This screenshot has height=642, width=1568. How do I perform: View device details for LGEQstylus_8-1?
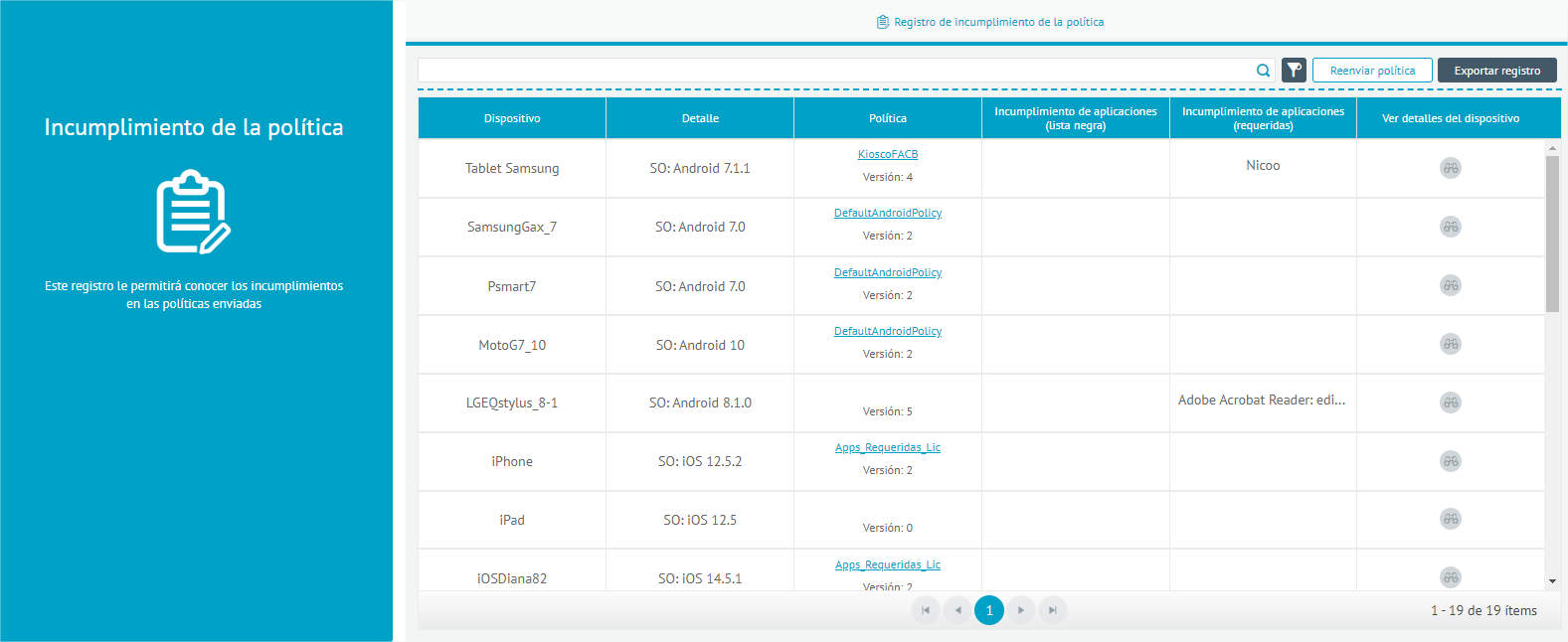[1451, 402]
